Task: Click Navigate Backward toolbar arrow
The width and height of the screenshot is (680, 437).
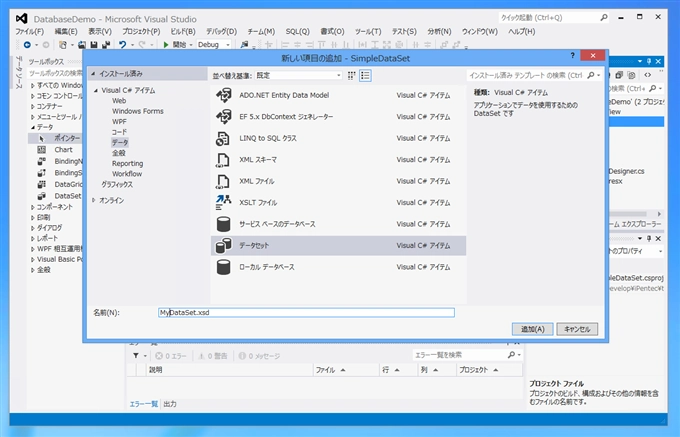Action: click(x=27, y=44)
